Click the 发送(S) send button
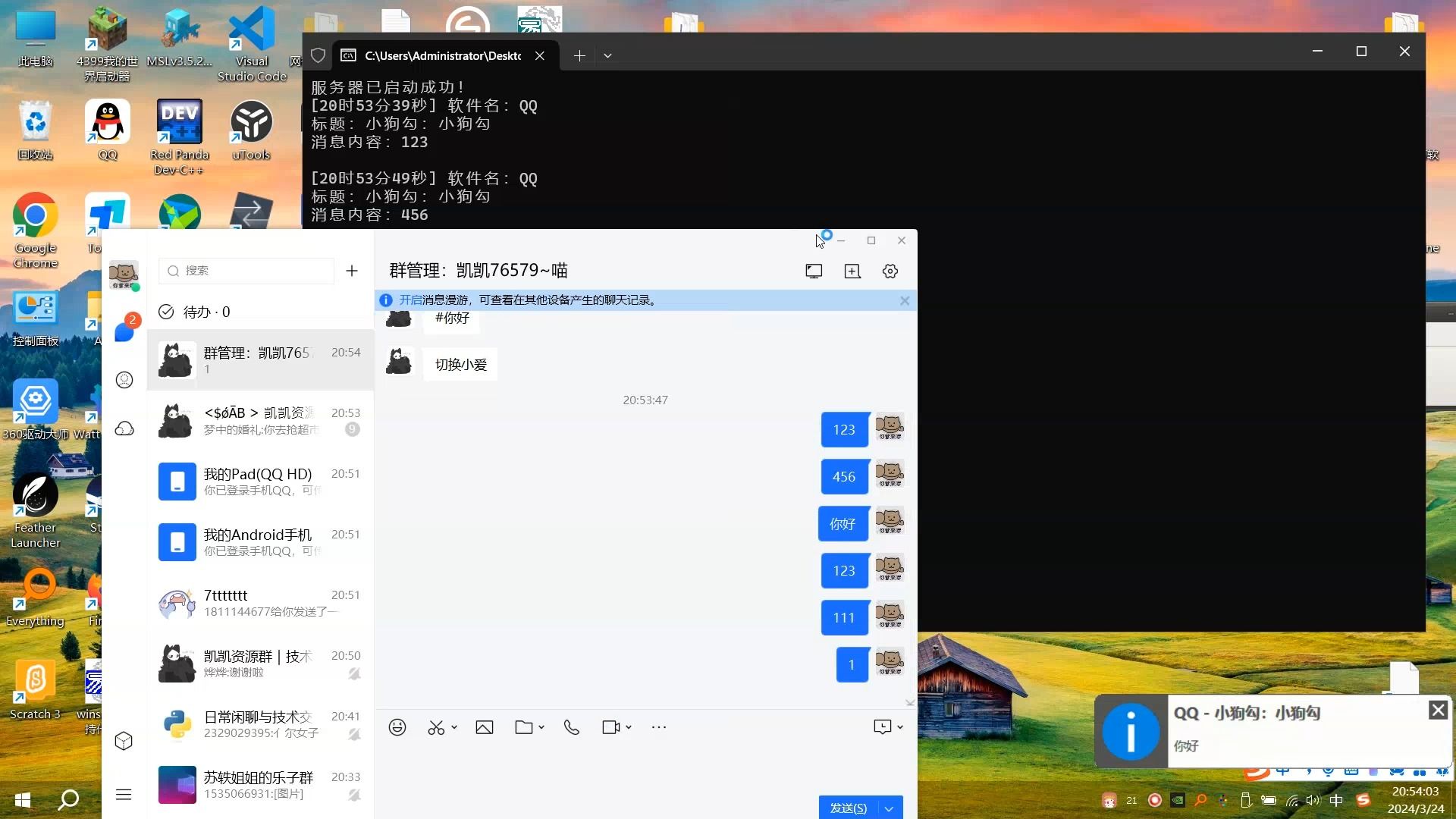Image resolution: width=1456 pixels, height=819 pixels. coord(847,808)
